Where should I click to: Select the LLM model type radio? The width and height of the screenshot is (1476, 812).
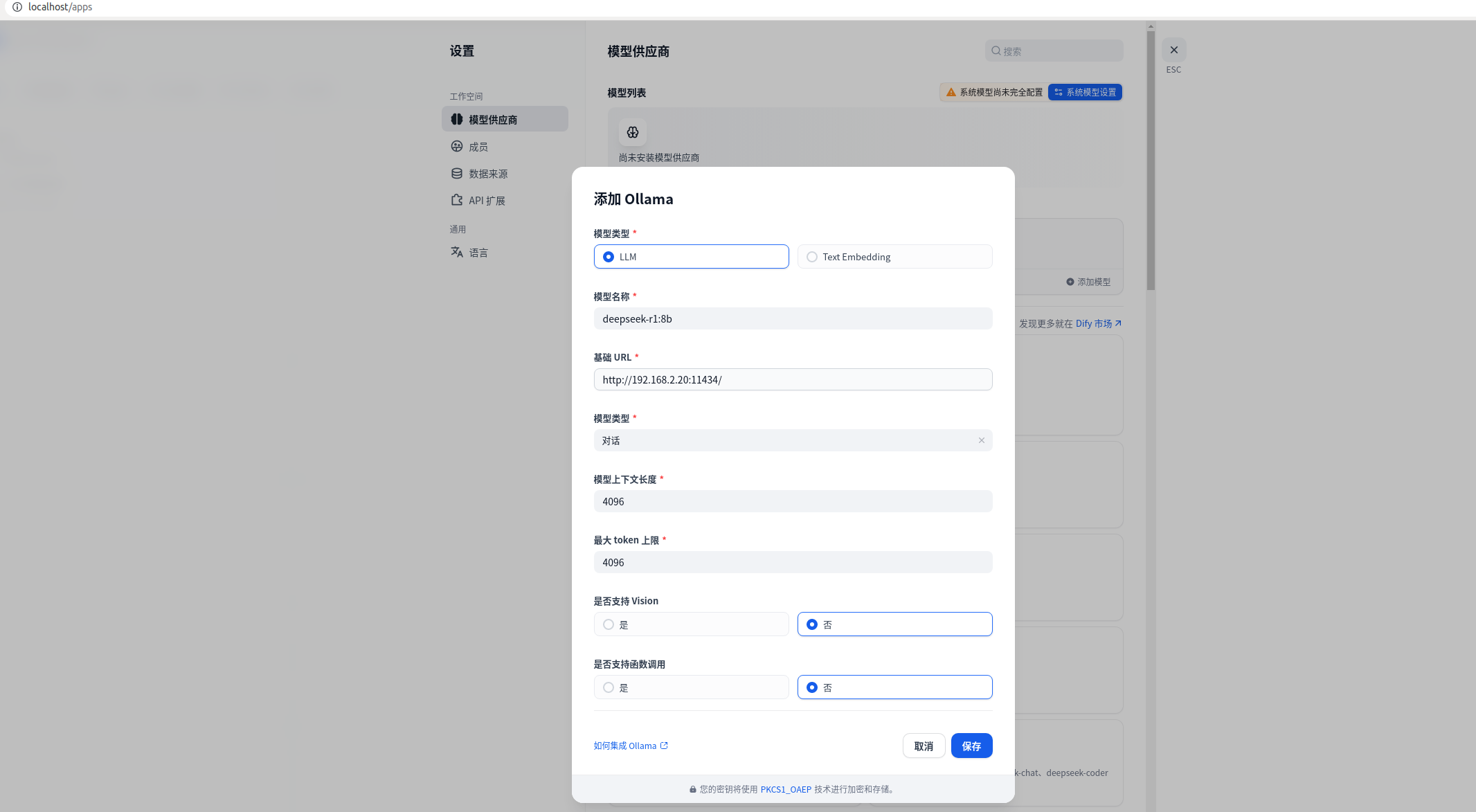click(x=609, y=257)
